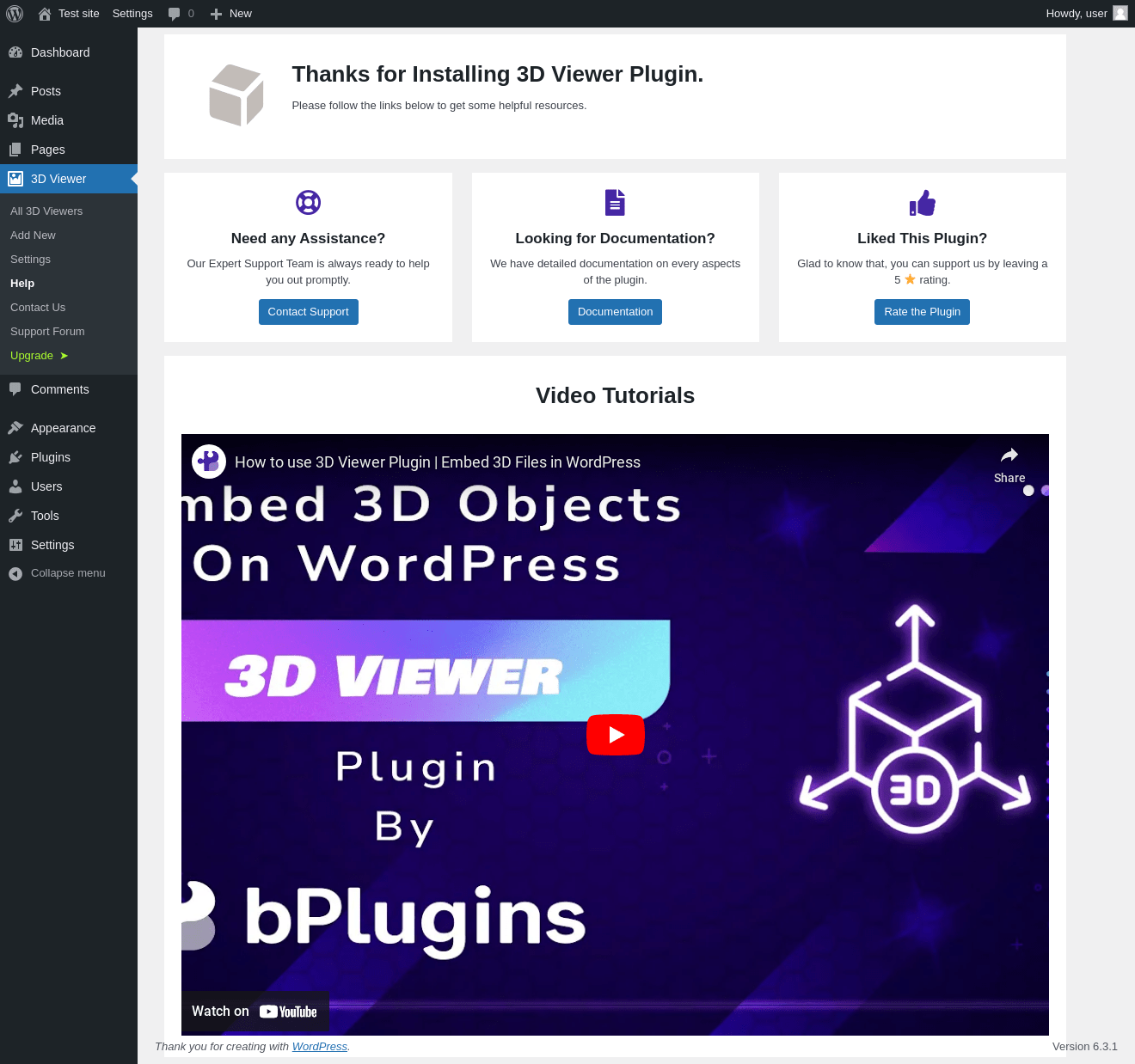Click the user avatar icon in admin bar
This screenshot has height=1064, width=1135.
(x=1120, y=13)
